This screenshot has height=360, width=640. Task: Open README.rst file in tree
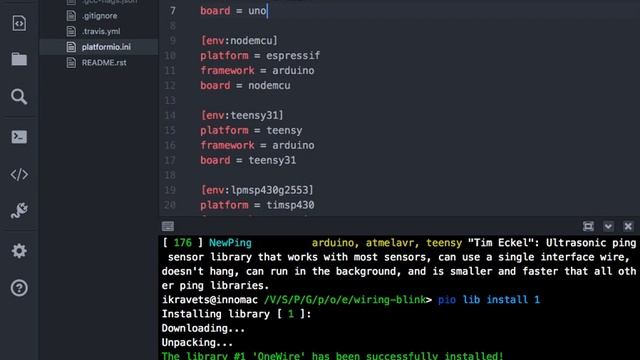[104, 63]
